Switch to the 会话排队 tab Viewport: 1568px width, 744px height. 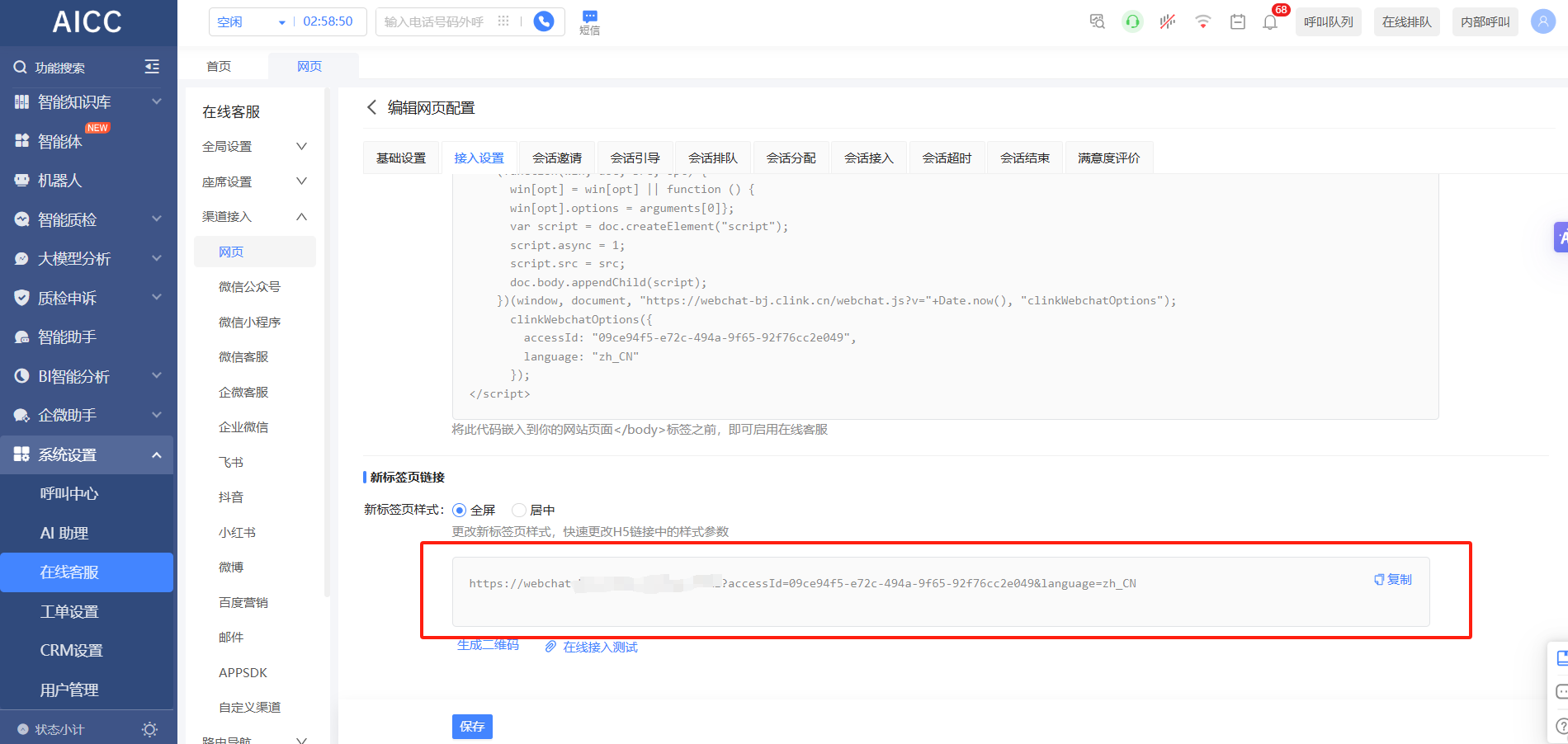(713, 158)
